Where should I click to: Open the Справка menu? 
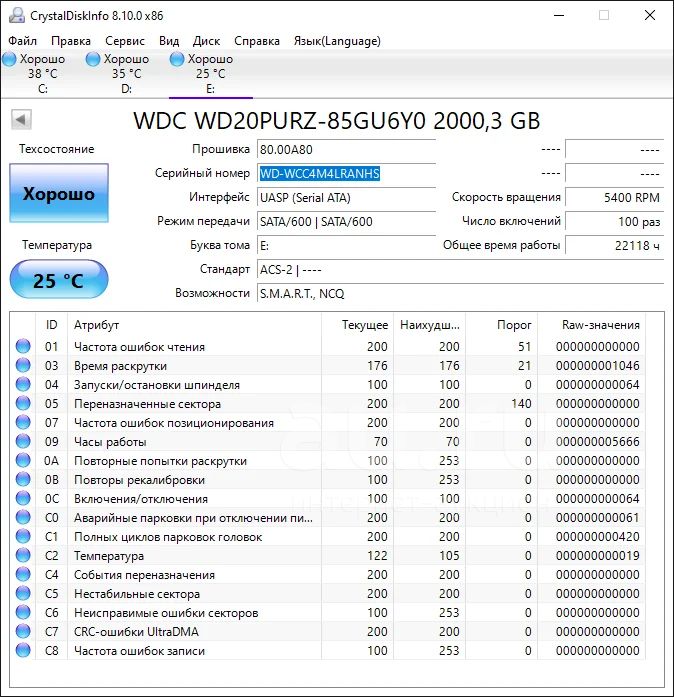tap(257, 41)
